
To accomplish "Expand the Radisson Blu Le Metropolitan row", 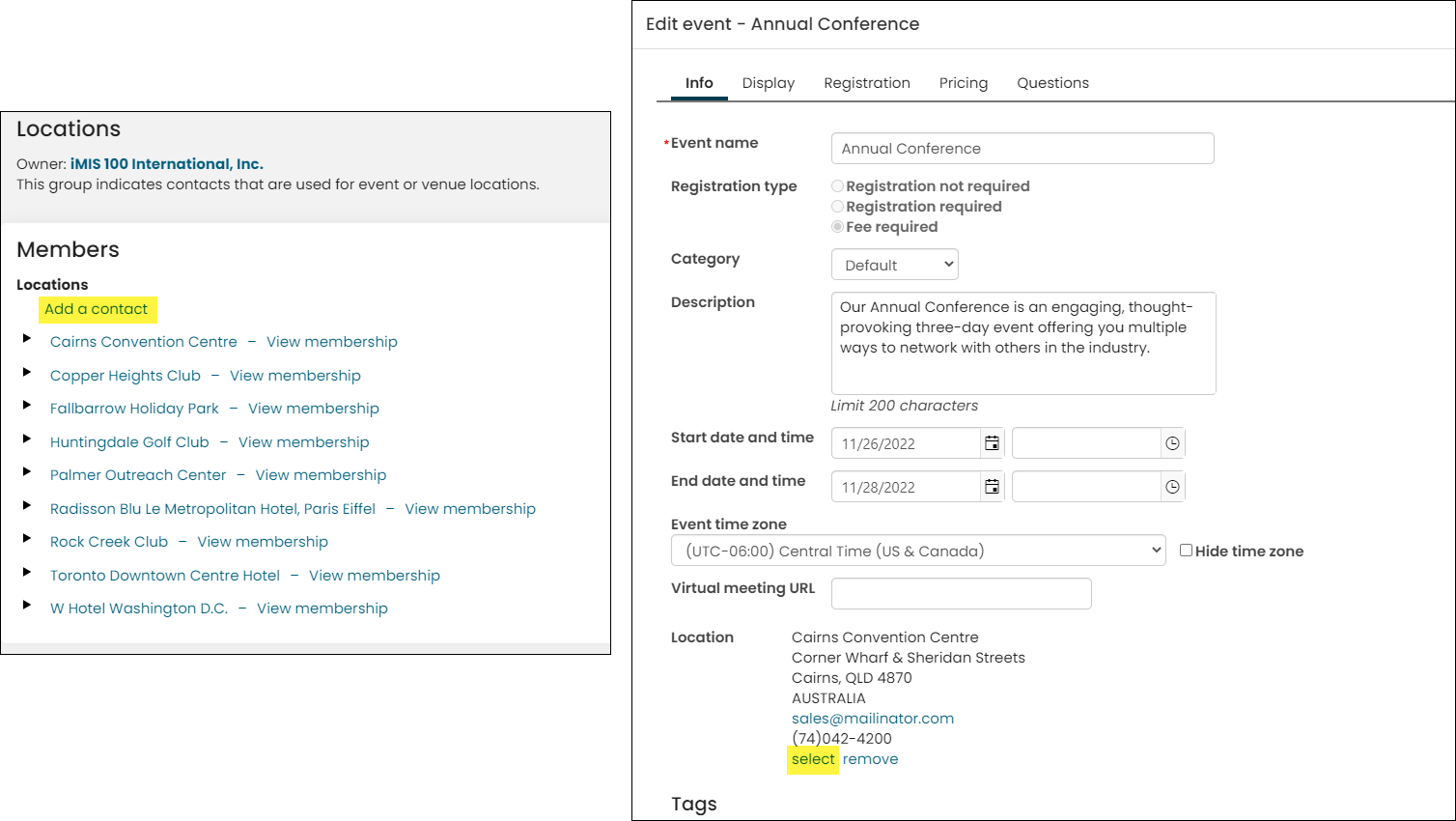I will point(27,505).
